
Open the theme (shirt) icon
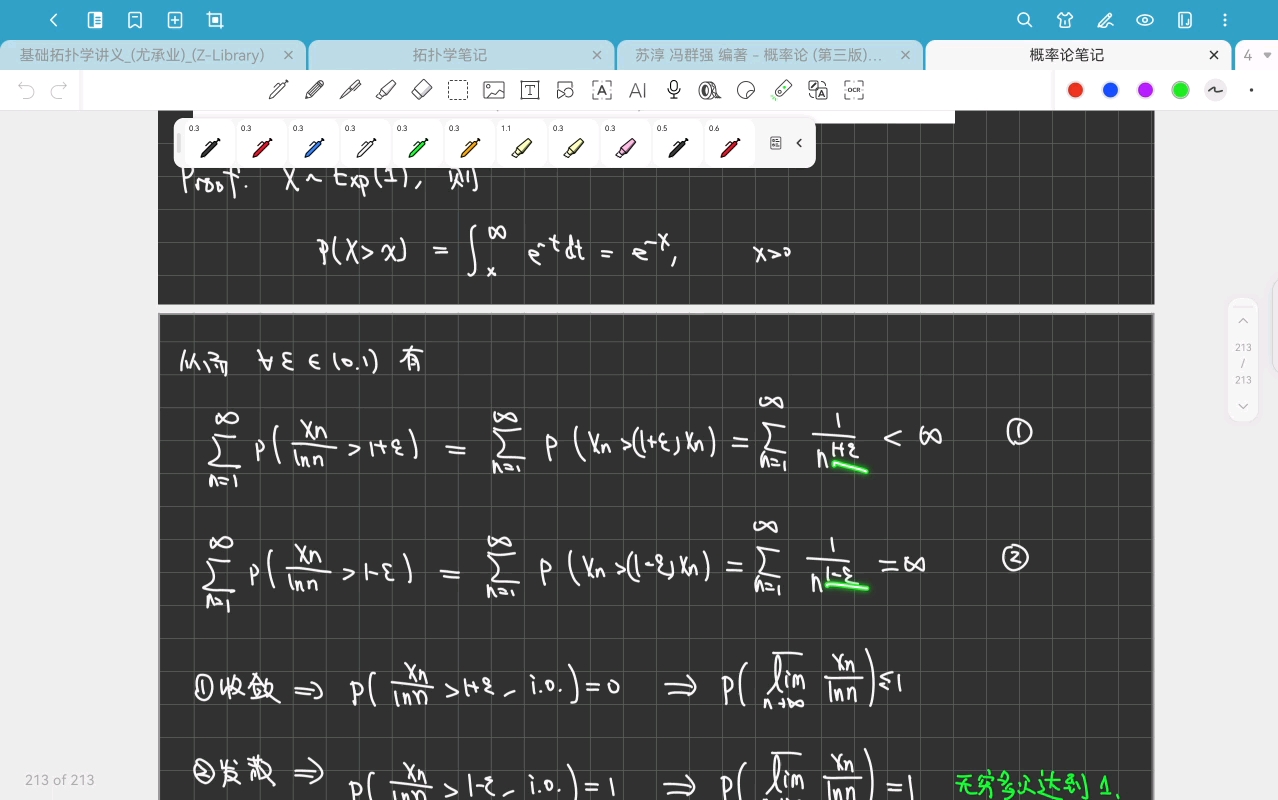(1065, 20)
